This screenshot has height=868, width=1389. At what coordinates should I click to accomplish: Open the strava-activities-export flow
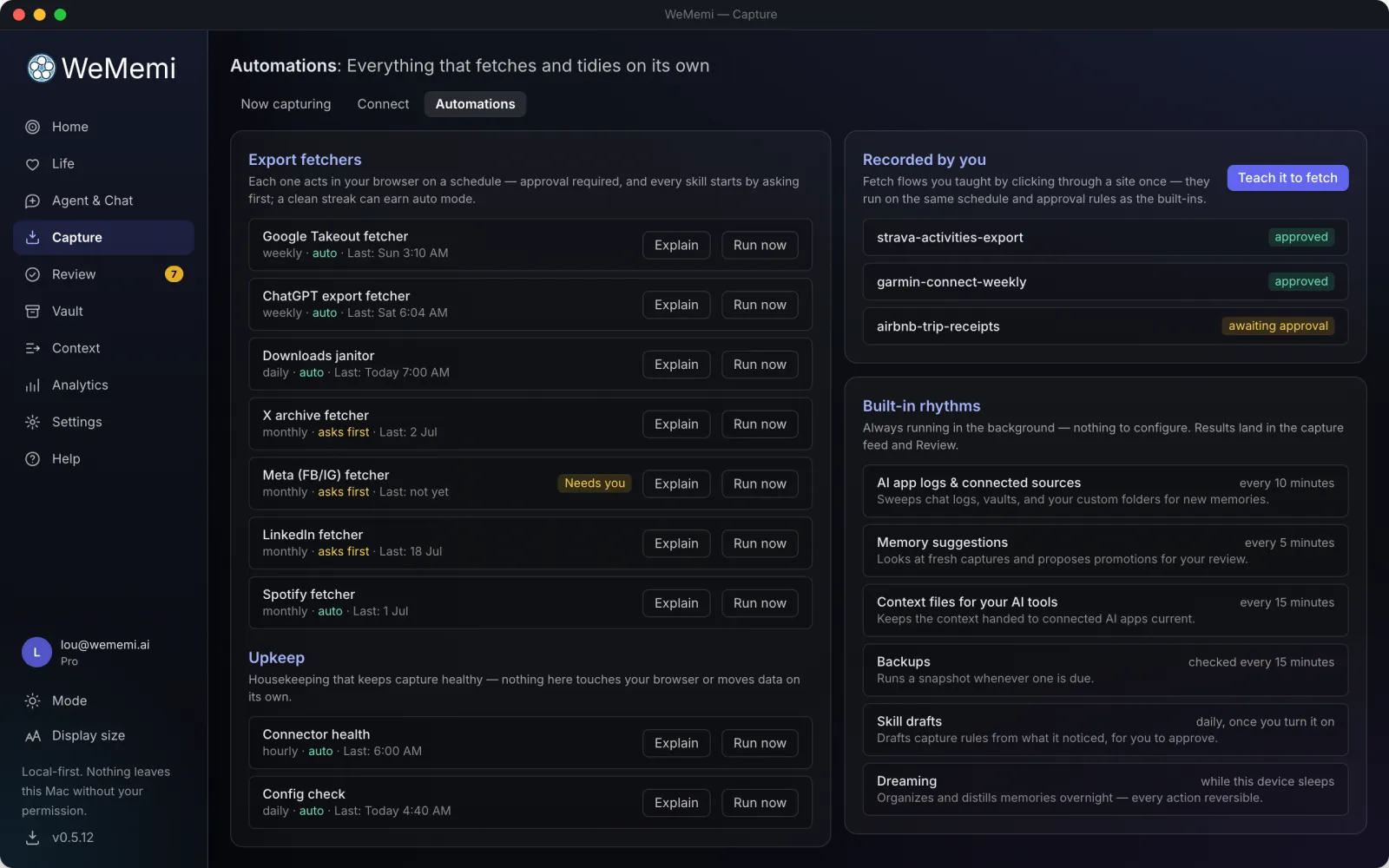click(1105, 238)
